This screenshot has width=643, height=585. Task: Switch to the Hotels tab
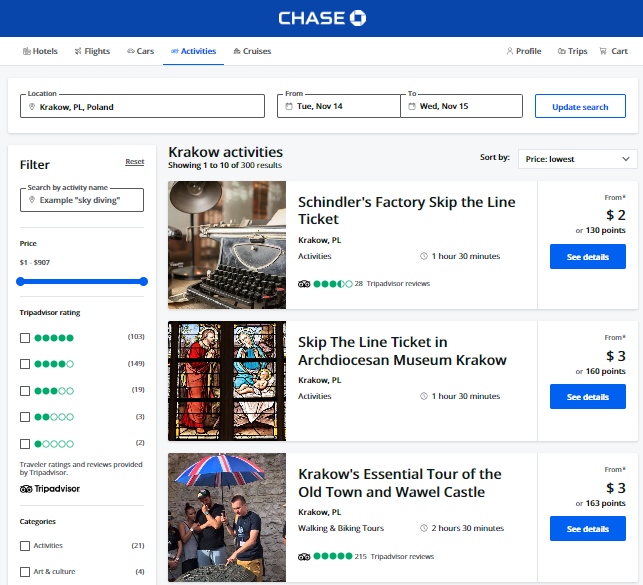tap(40, 51)
